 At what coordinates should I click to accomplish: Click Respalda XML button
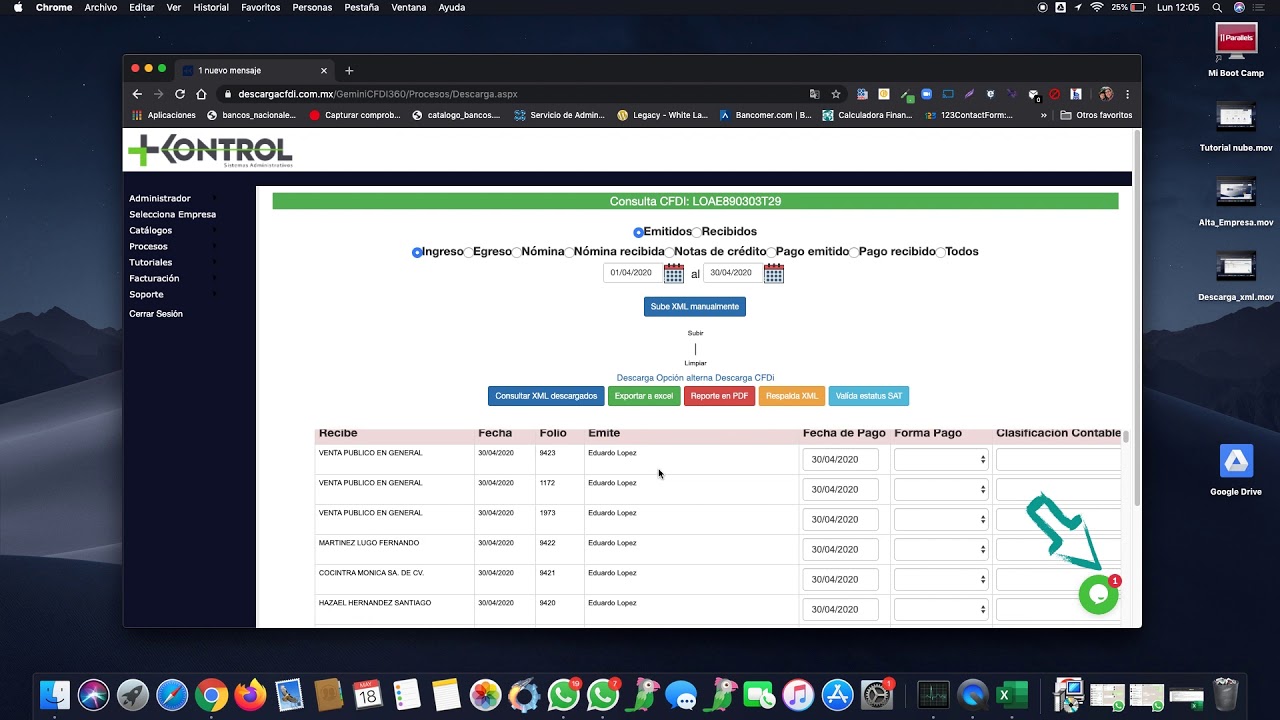(792, 396)
